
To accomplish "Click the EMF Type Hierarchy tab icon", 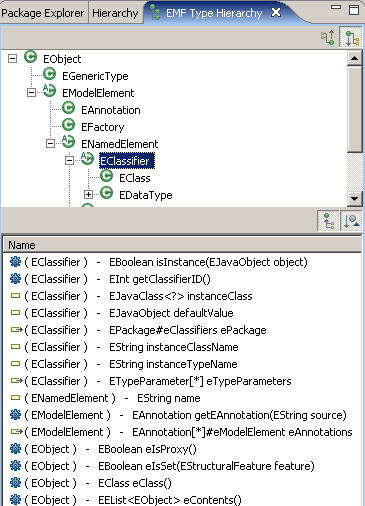I will tap(155, 12).
